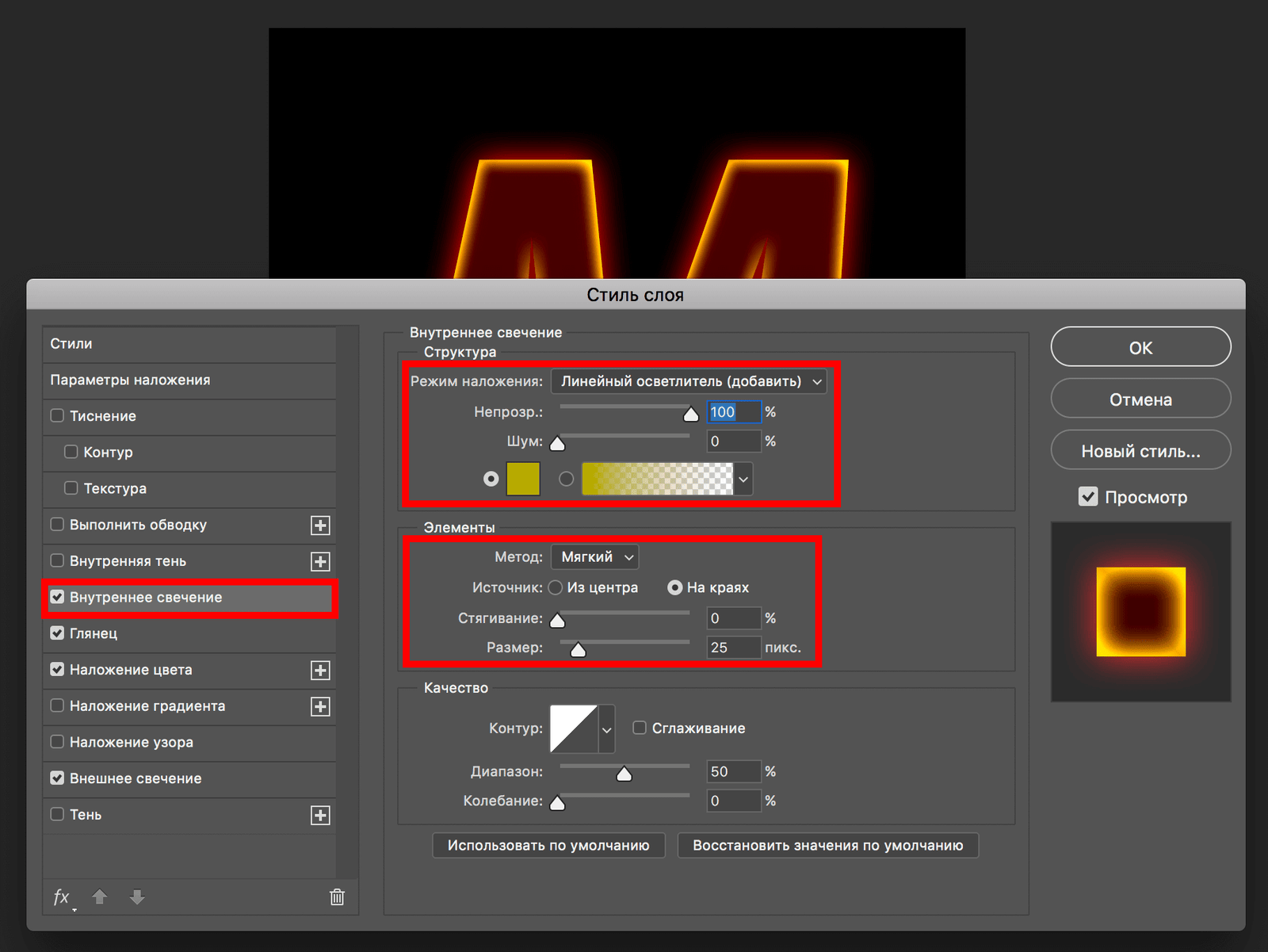Add another stroke via plus icon beside Выполнить обводку

(320, 526)
